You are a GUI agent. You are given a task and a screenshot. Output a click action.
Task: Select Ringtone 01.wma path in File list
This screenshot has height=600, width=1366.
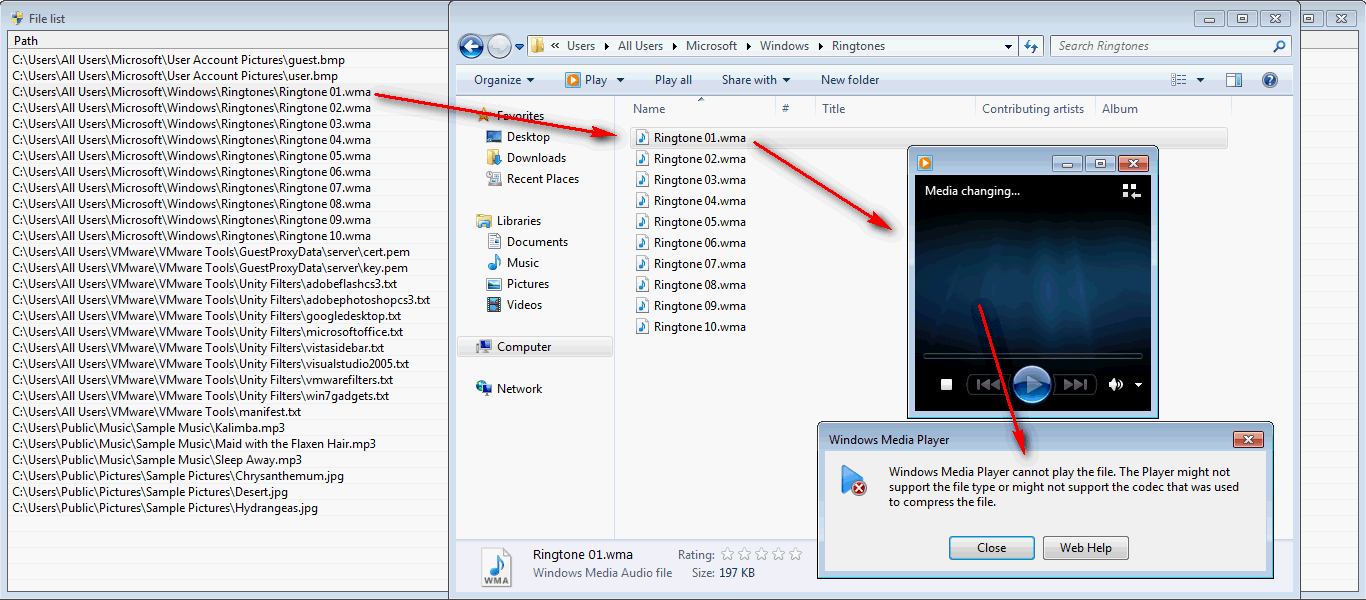click(191, 92)
